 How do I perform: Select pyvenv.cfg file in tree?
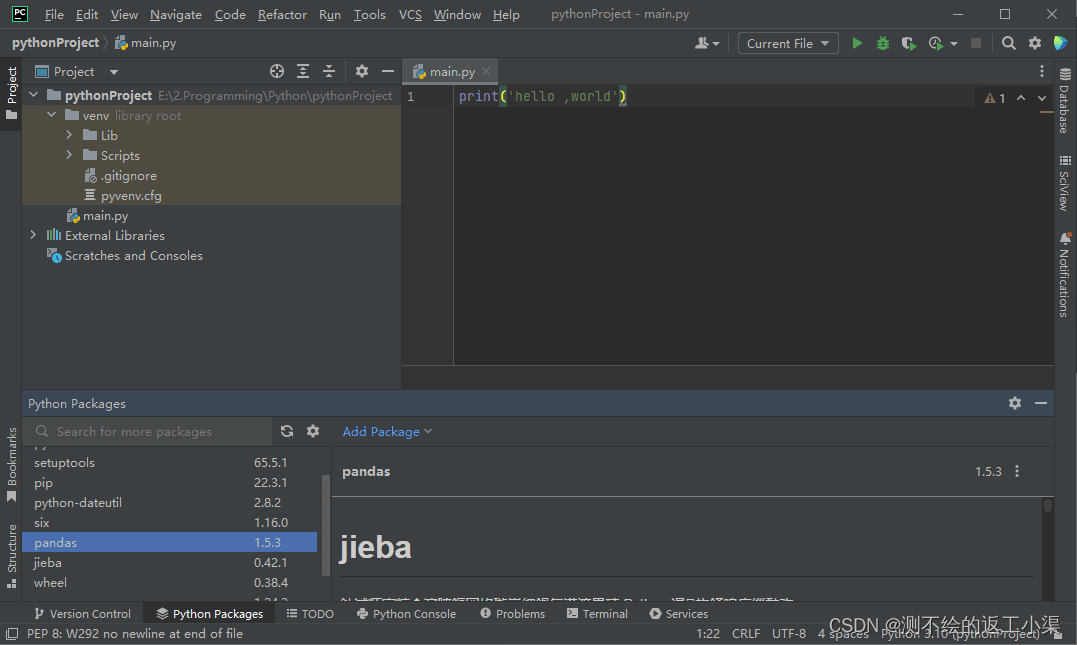point(131,196)
